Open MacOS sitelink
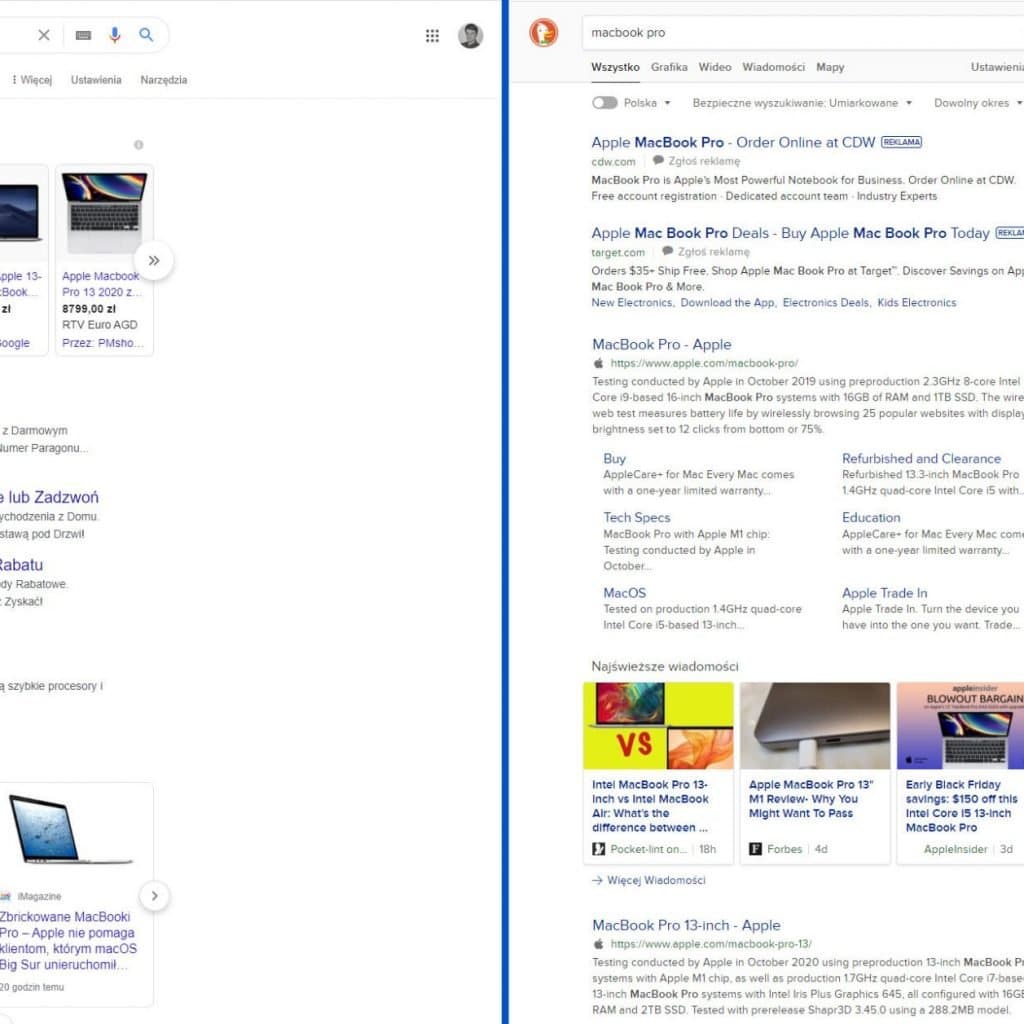This screenshot has height=1024, width=1024. coord(624,593)
